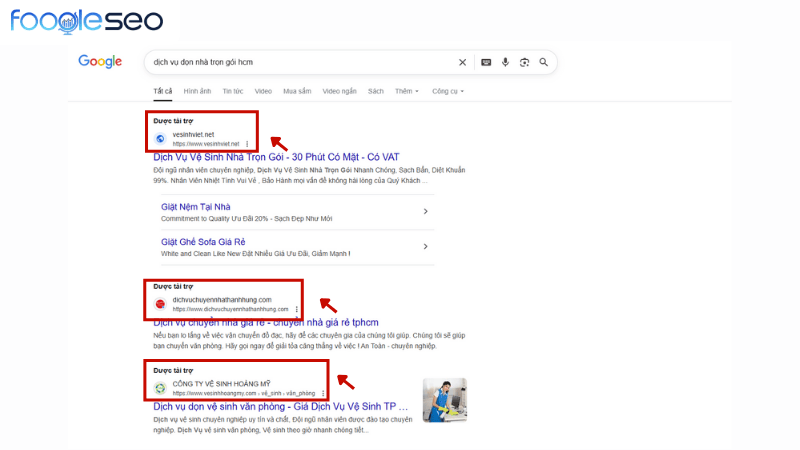Click Commitment to Quality Ưu Đãi 20% description
This screenshot has width=800, height=450.
tap(246, 219)
